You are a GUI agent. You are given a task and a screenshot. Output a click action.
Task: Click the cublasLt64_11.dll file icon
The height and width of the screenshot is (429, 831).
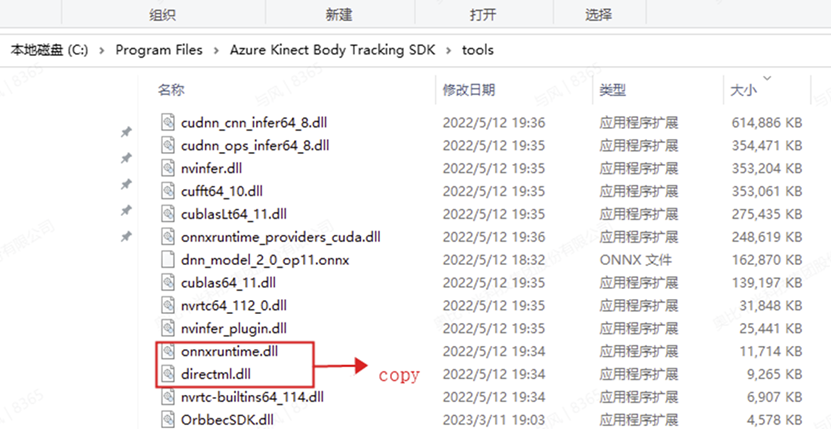click(x=168, y=214)
